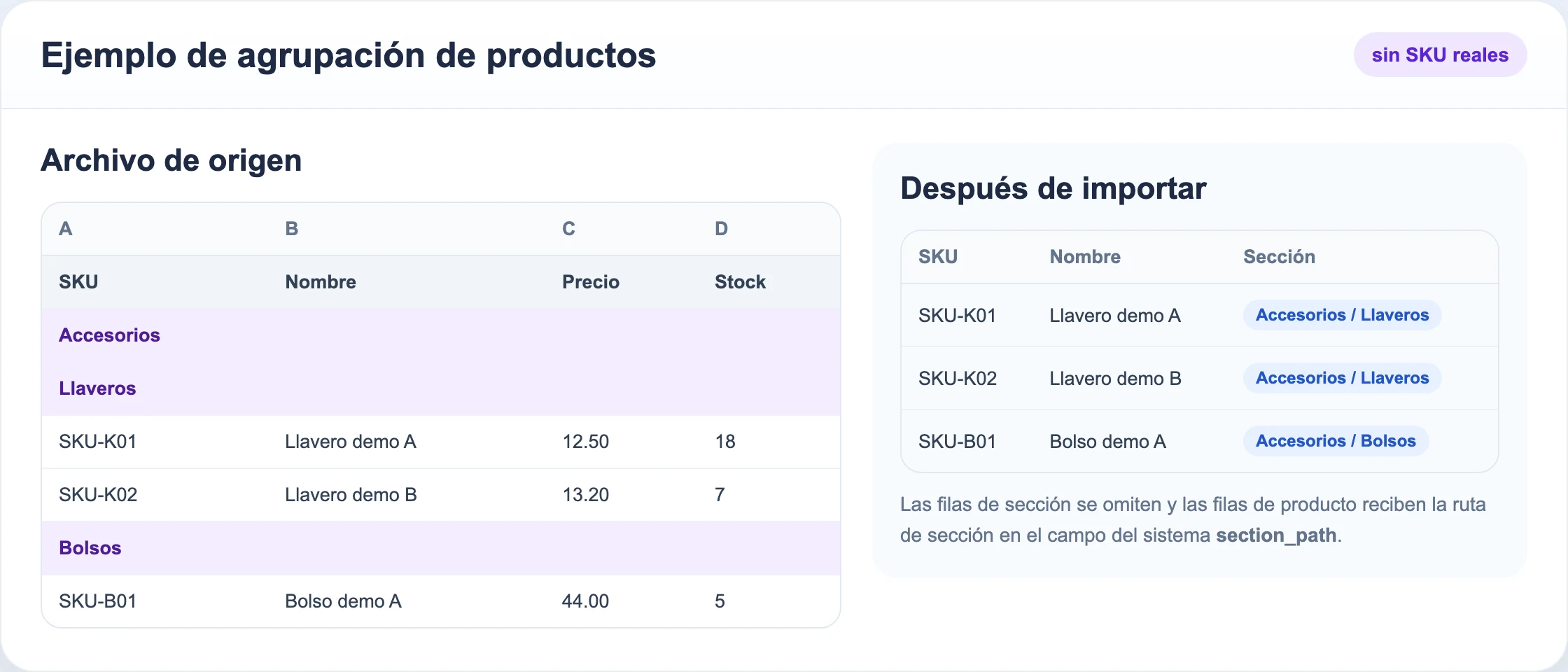The height and width of the screenshot is (672, 1568).
Task: Click 'Bolso demo A' in imported table
Action: point(1107,442)
